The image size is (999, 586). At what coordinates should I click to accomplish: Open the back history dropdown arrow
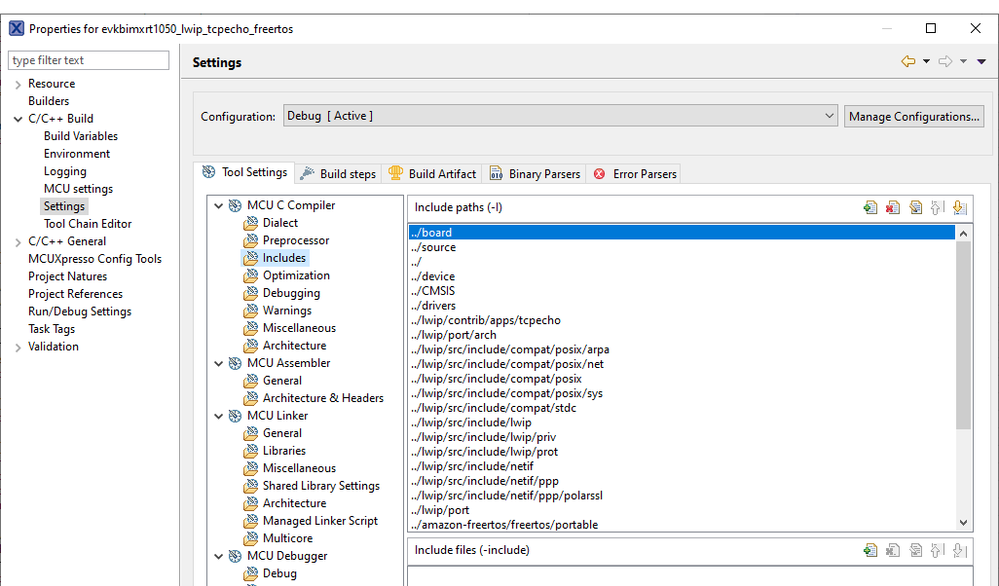tap(926, 61)
